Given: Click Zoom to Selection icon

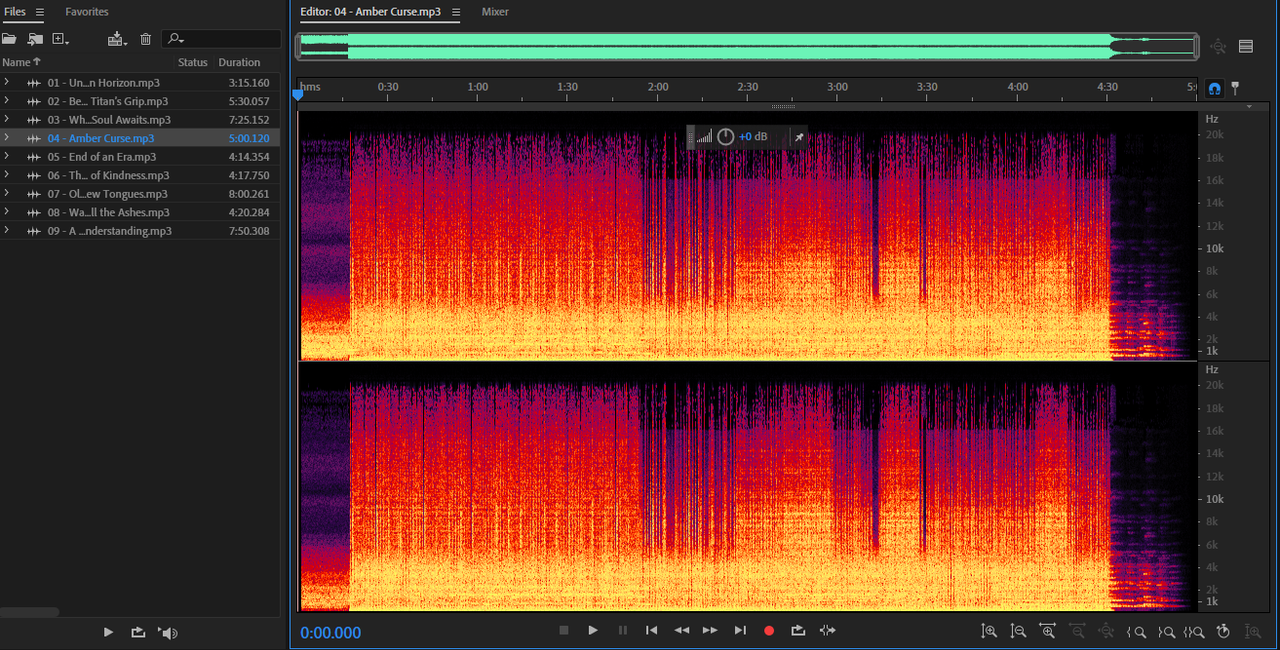Looking at the screenshot, I should [x=1194, y=631].
